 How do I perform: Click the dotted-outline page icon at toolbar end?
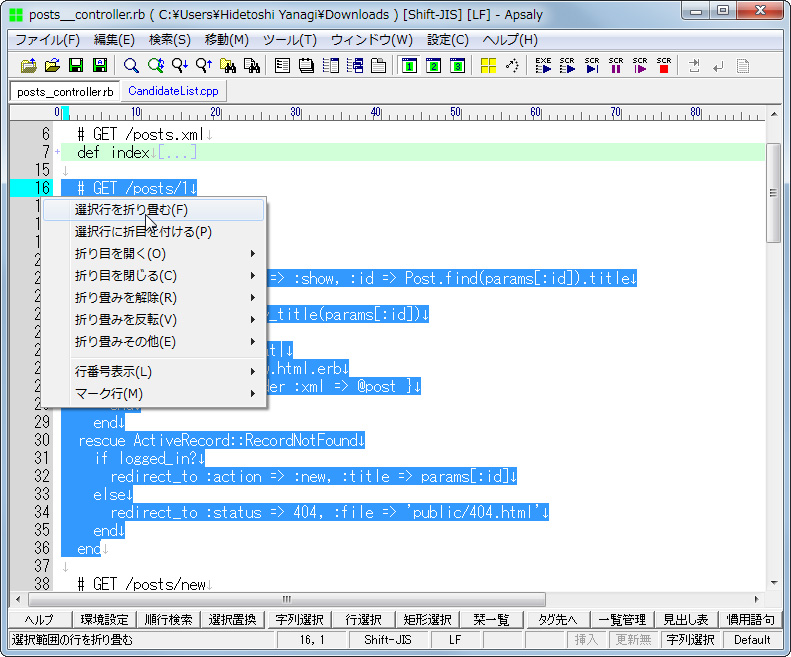743,66
